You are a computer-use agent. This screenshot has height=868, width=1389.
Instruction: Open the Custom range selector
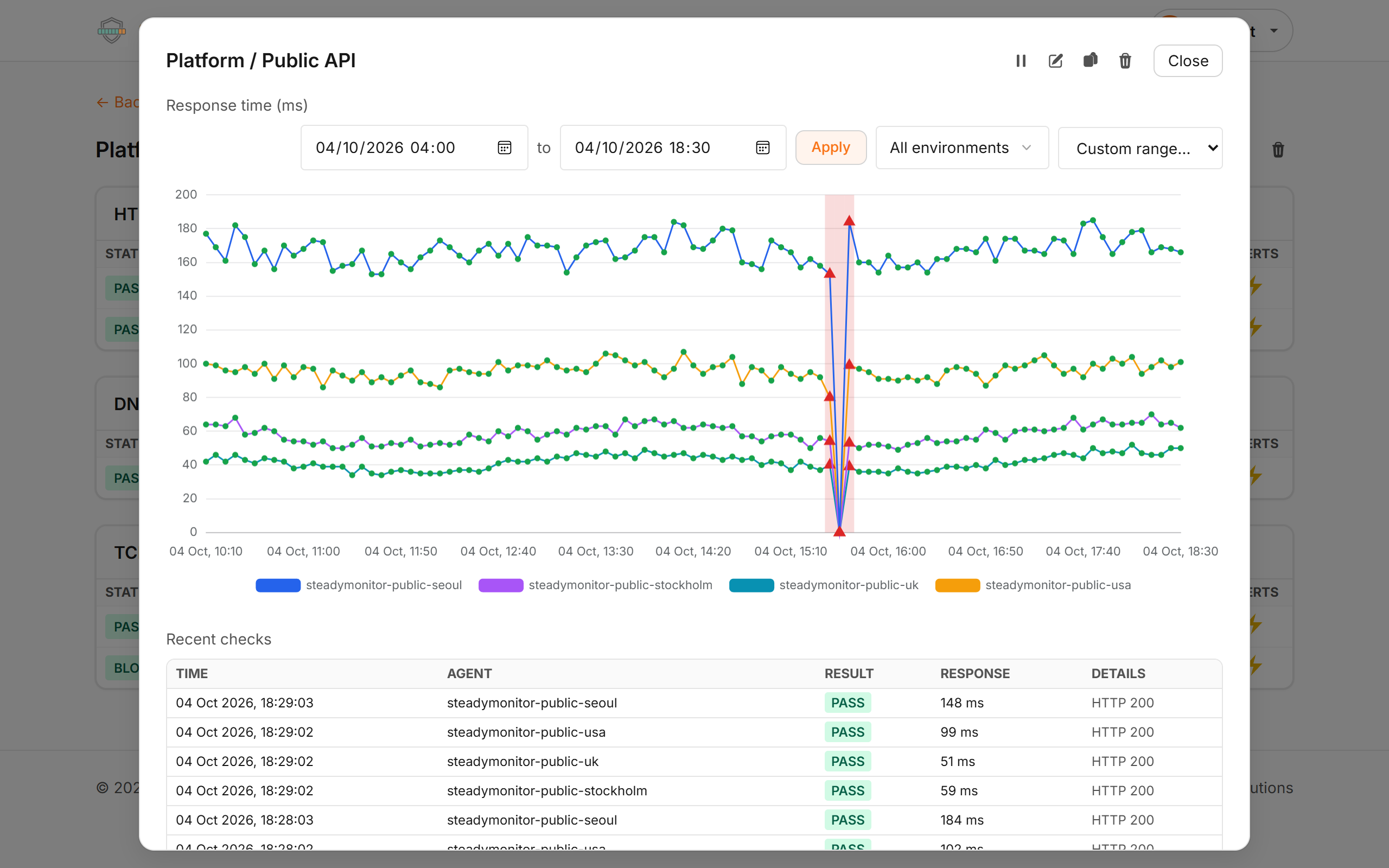click(1140, 148)
